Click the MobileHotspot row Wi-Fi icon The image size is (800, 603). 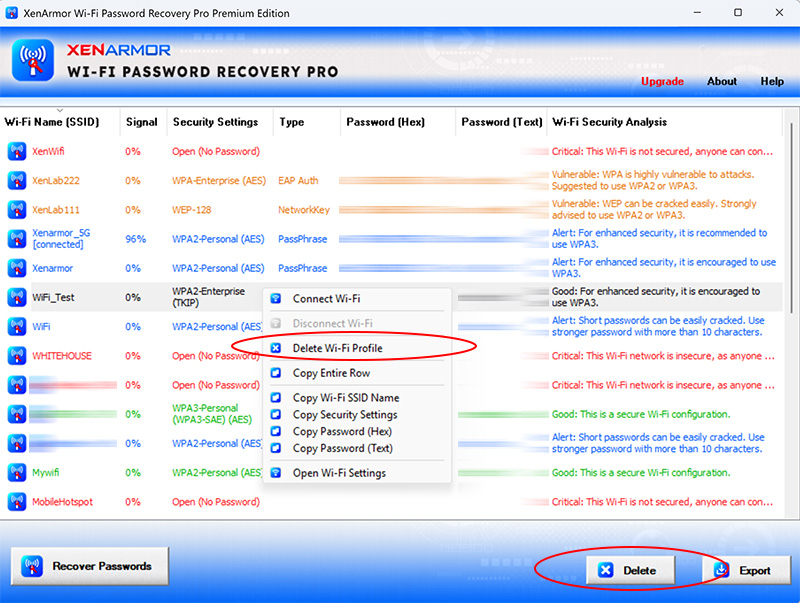16,502
